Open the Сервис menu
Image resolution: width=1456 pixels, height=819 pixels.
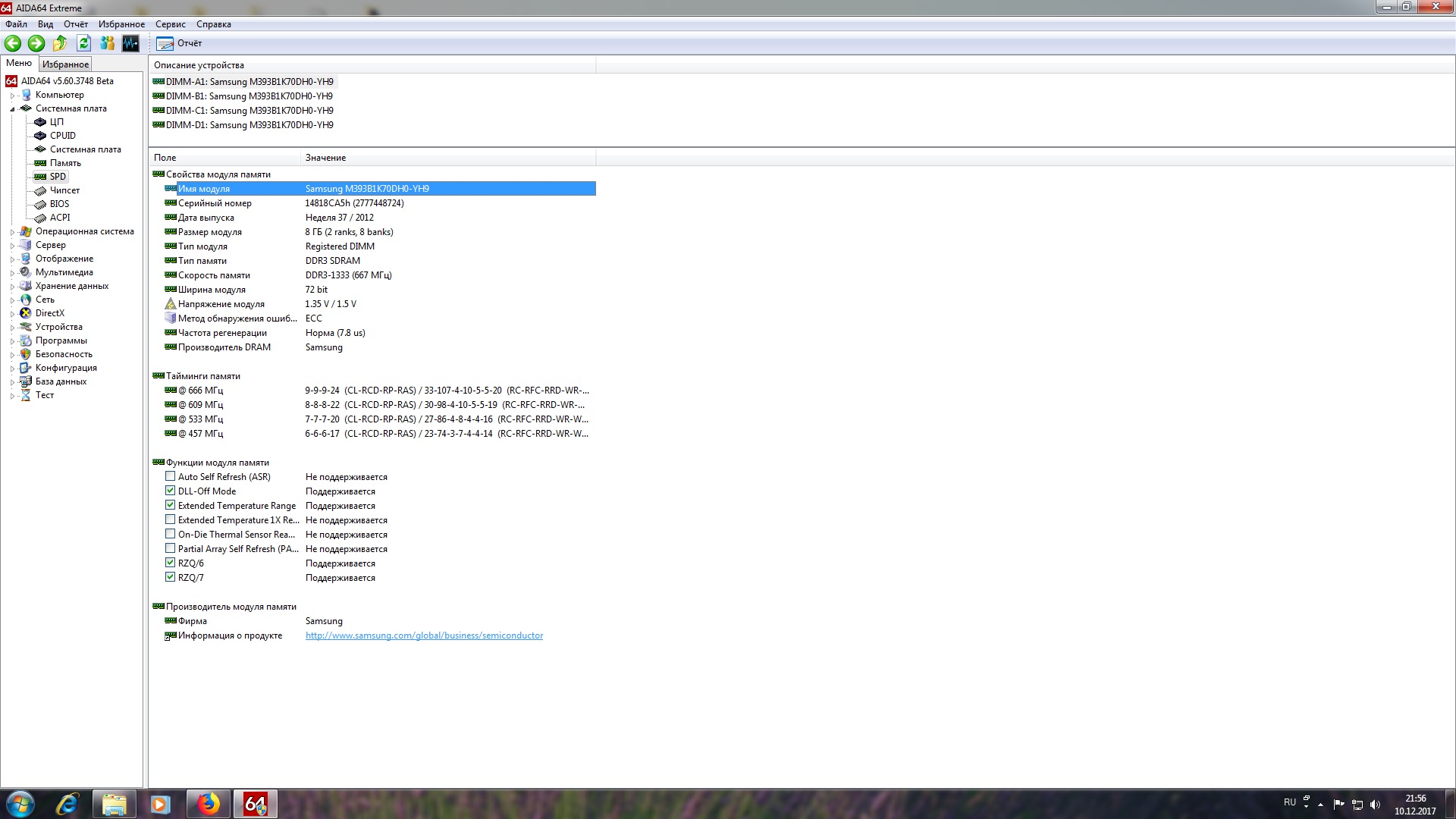[x=170, y=24]
